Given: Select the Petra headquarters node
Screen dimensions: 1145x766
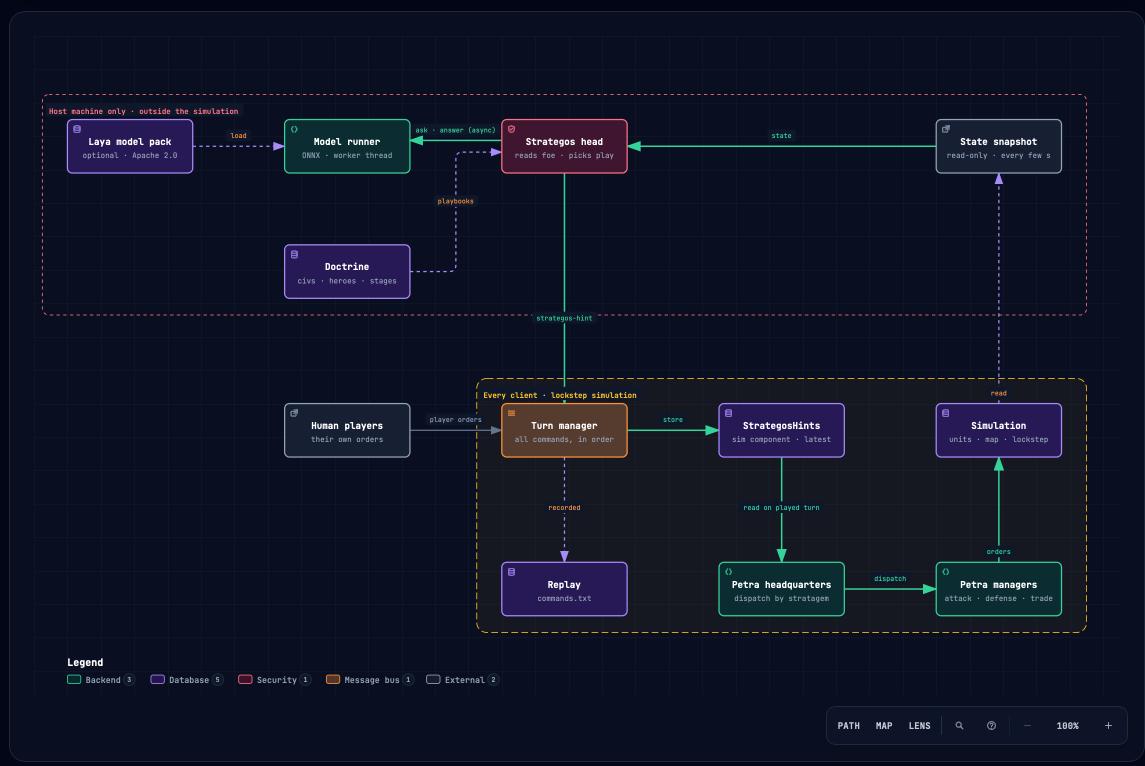Looking at the screenshot, I should [781, 589].
